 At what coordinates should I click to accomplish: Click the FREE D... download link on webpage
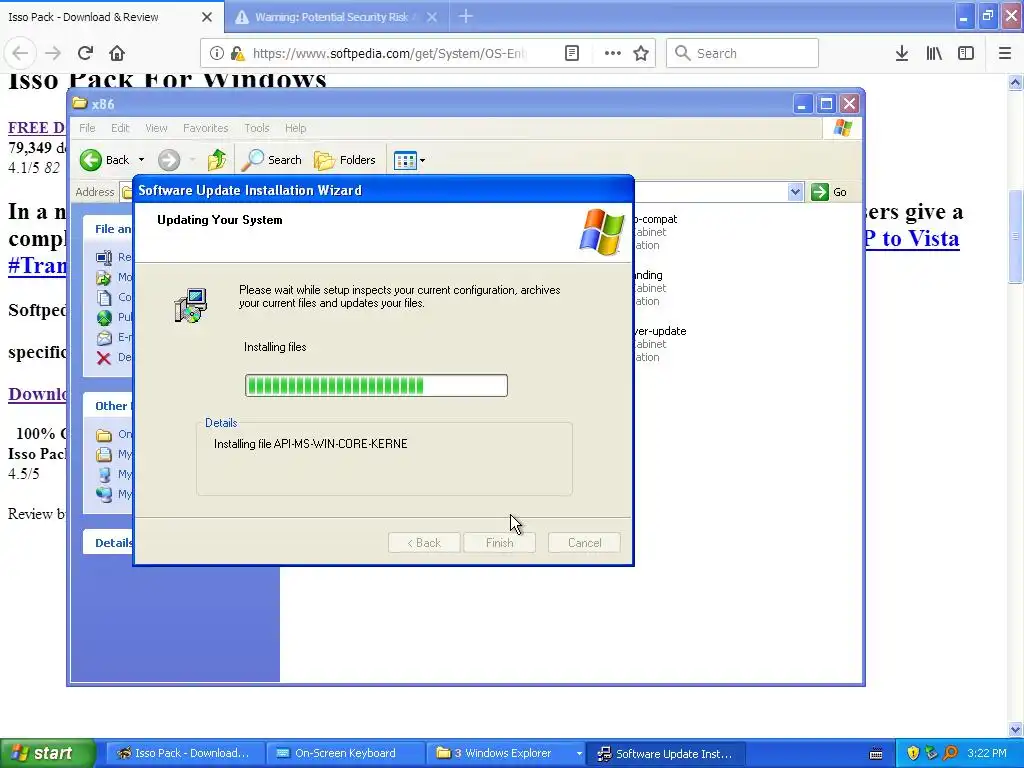37,127
